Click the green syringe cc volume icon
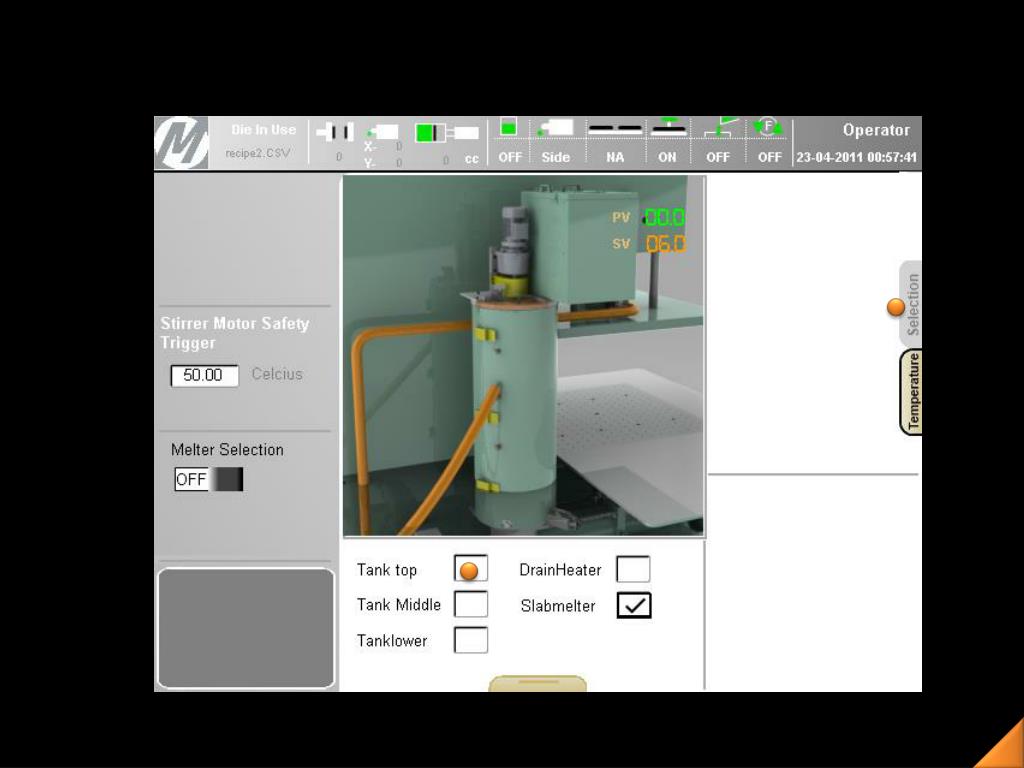Image resolution: width=1024 pixels, height=768 pixels. tap(447, 133)
